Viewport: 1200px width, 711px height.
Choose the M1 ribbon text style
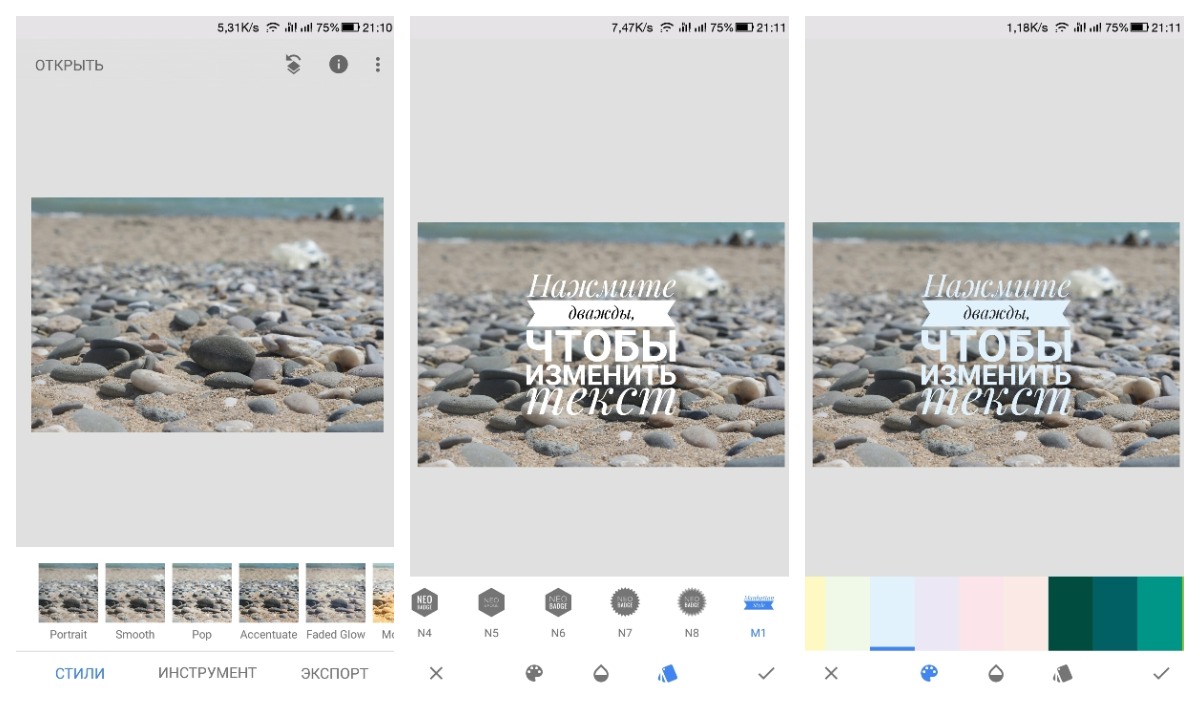(x=758, y=603)
